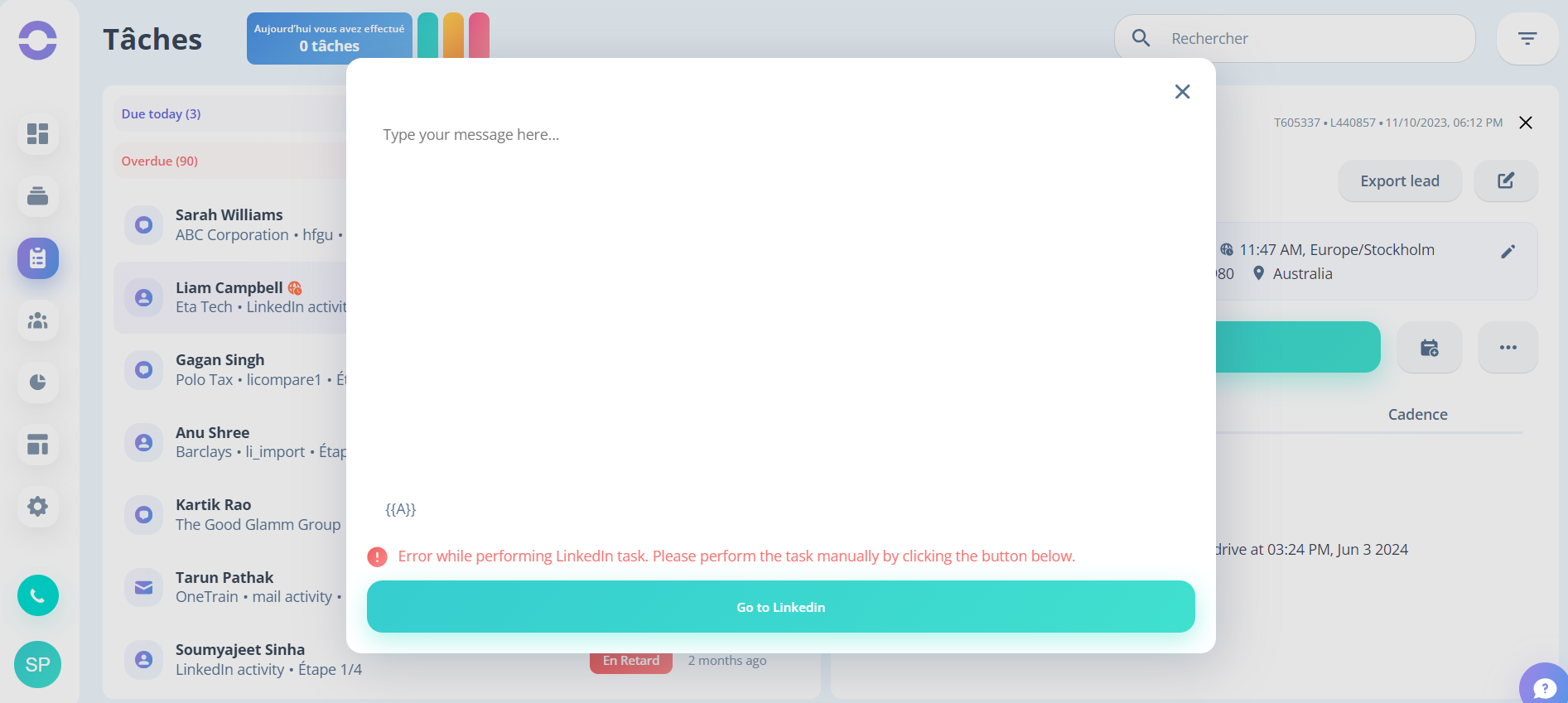Viewport: 1568px width, 703px height.
Task: Close the LinkedIn message dialog
Action: [1182, 92]
